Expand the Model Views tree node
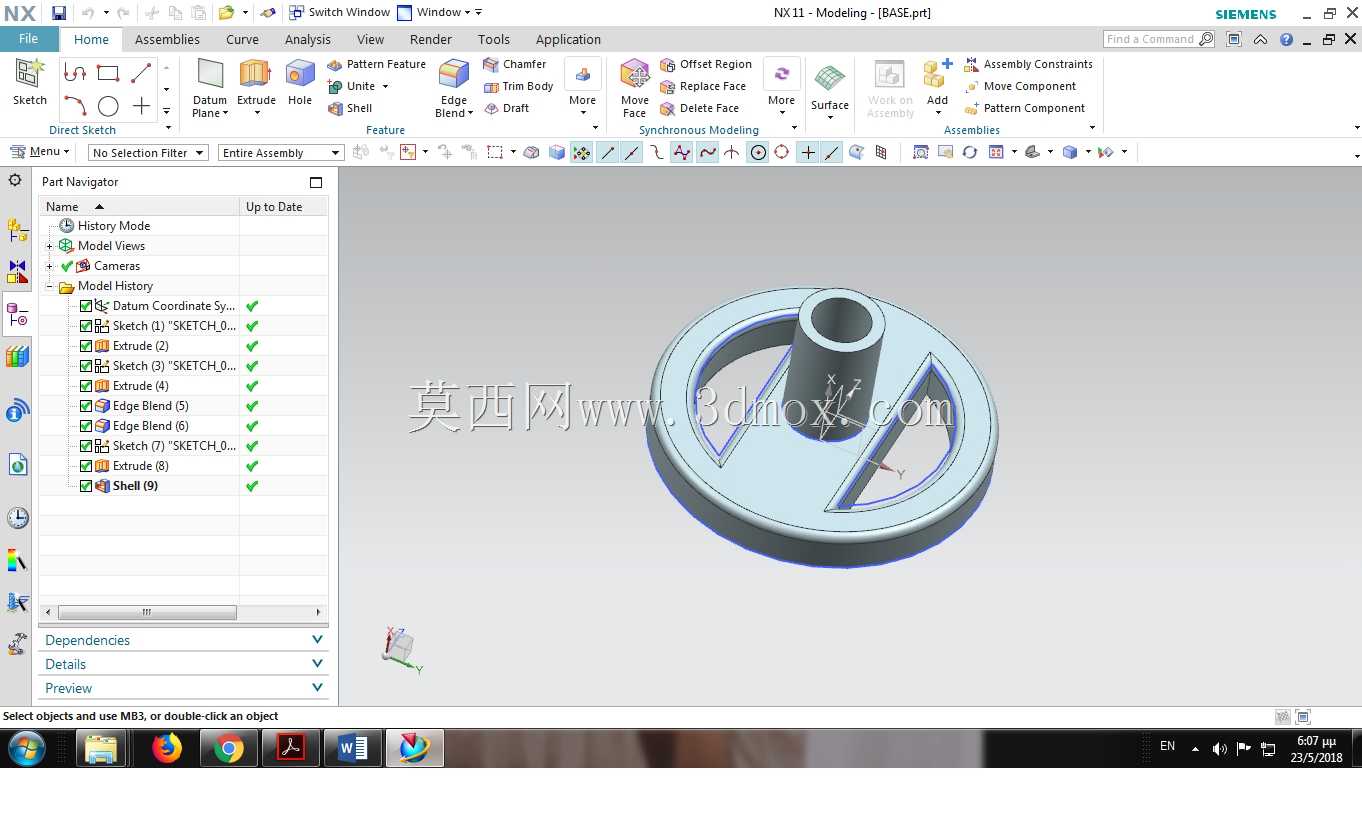The image size is (1362, 816). (x=49, y=246)
